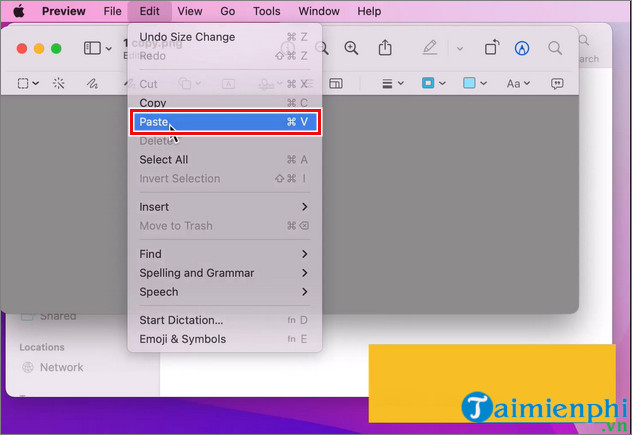This screenshot has width=632, height=435.
Task: Close the Preview window with red button
Action: click(x=22, y=49)
